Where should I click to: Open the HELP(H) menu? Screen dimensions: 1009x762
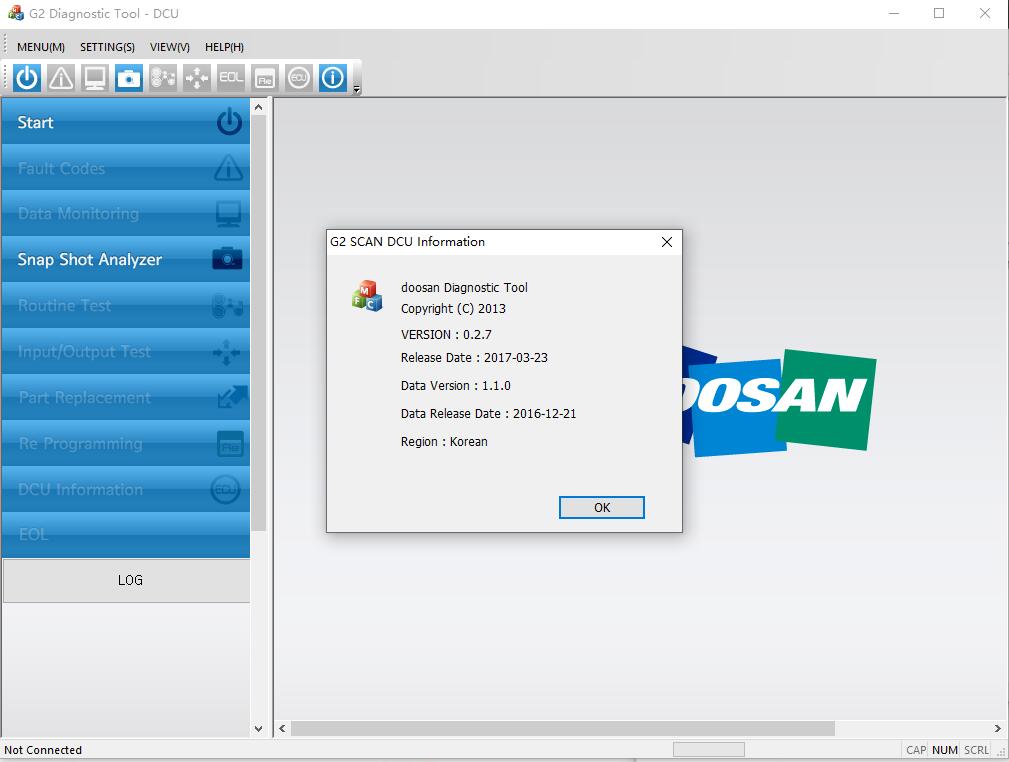(x=225, y=47)
